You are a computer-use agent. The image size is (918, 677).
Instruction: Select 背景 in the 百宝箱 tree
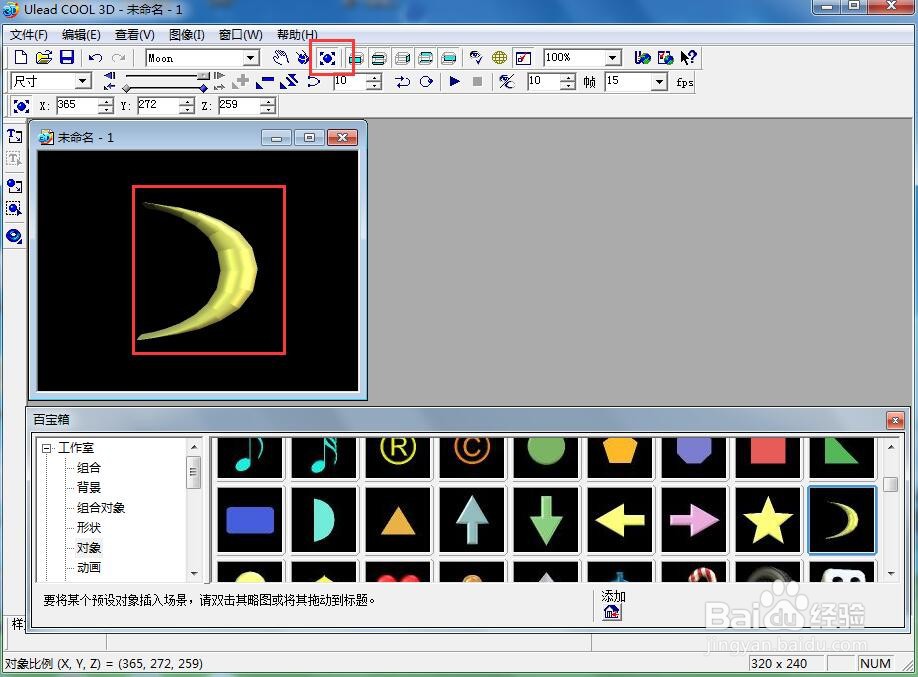coord(89,487)
